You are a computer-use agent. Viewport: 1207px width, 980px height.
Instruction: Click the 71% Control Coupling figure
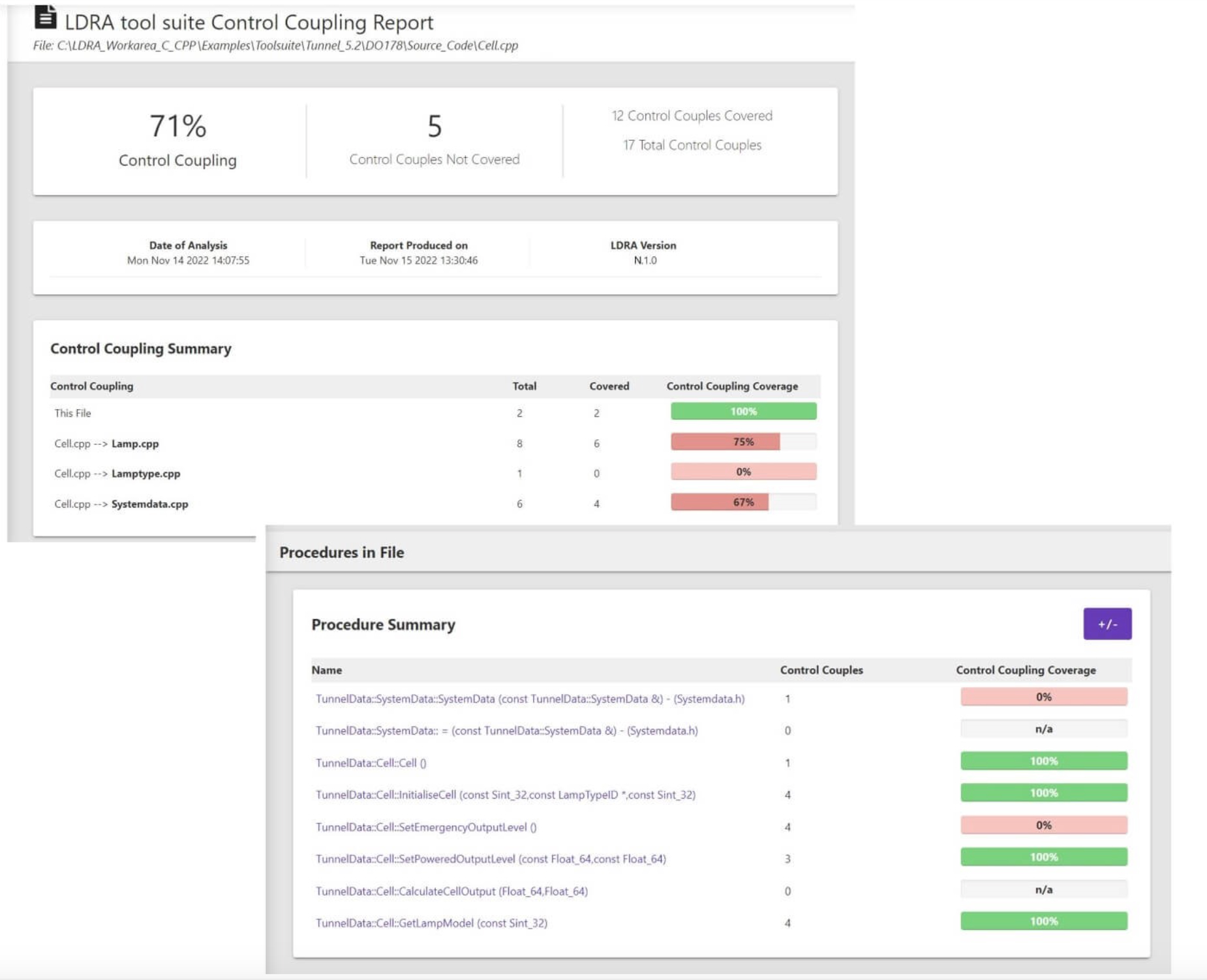[177, 126]
